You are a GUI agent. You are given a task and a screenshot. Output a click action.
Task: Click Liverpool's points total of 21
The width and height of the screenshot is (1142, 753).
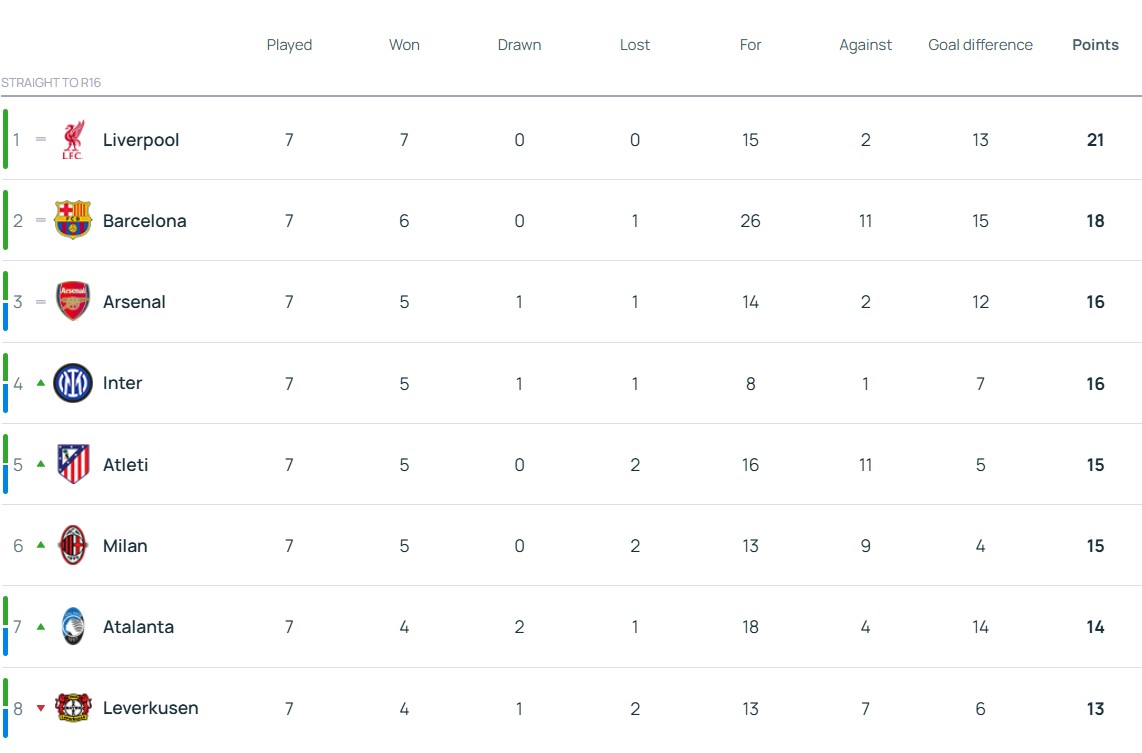click(x=1095, y=140)
